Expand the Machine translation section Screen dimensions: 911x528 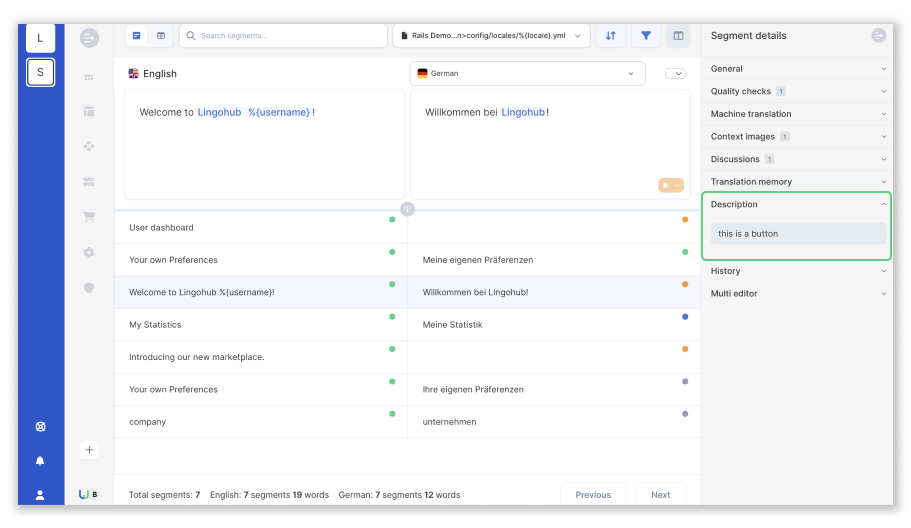tap(797, 114)
